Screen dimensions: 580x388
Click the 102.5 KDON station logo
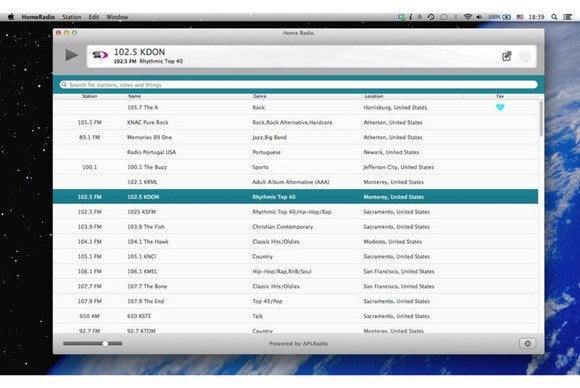[x=100, y=55]
